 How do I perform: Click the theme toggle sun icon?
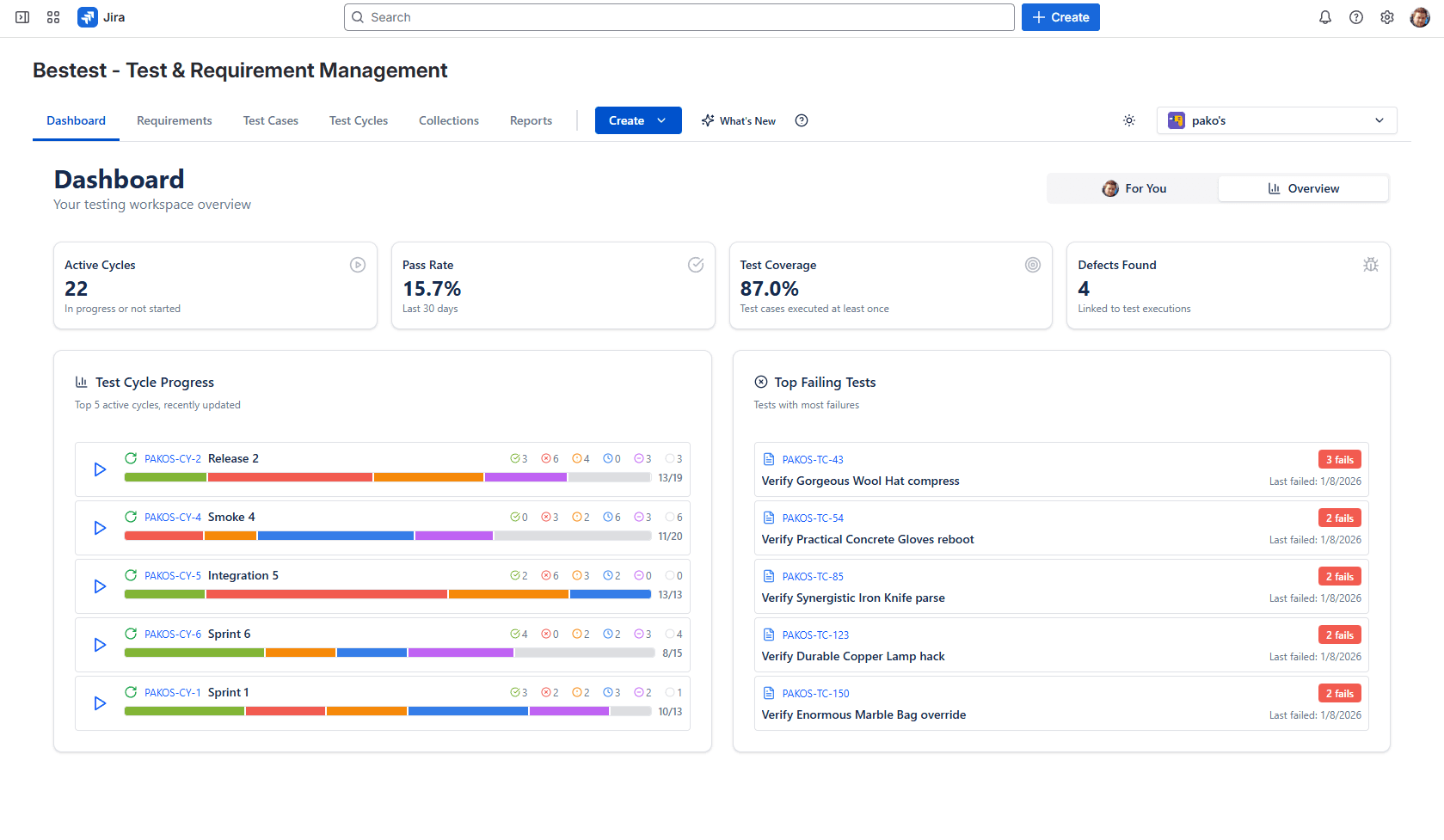1128,120
